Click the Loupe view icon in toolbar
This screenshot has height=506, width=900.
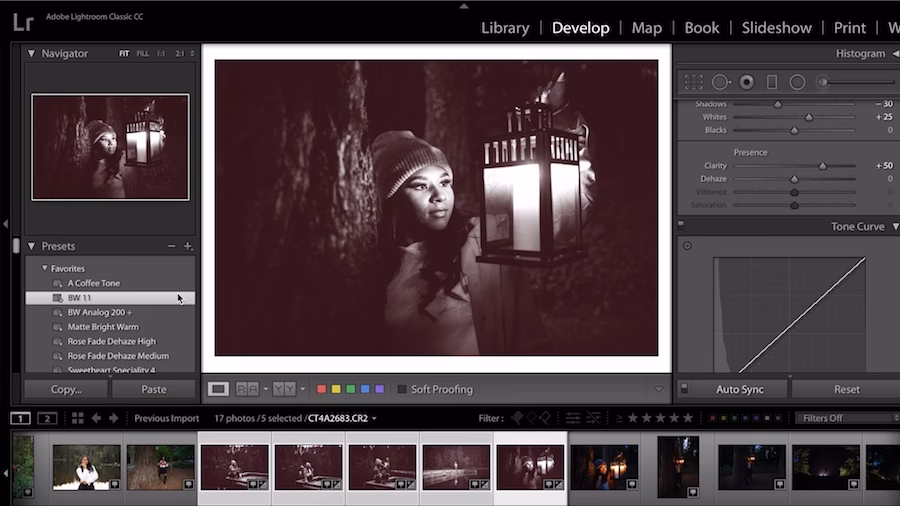pos(218,389)
